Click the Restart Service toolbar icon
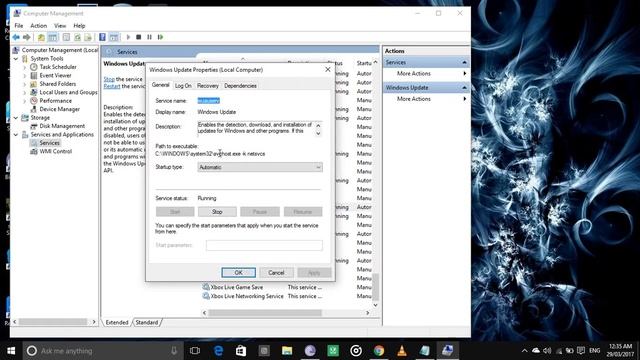The width and height of the screenshot is (640, 360). pyautogui.click(x=160, y=37)
